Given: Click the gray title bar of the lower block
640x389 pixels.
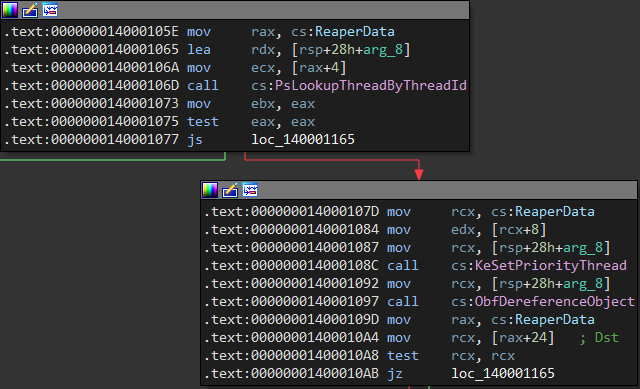Looking at the screenshot, I should (x=447, y=190).
